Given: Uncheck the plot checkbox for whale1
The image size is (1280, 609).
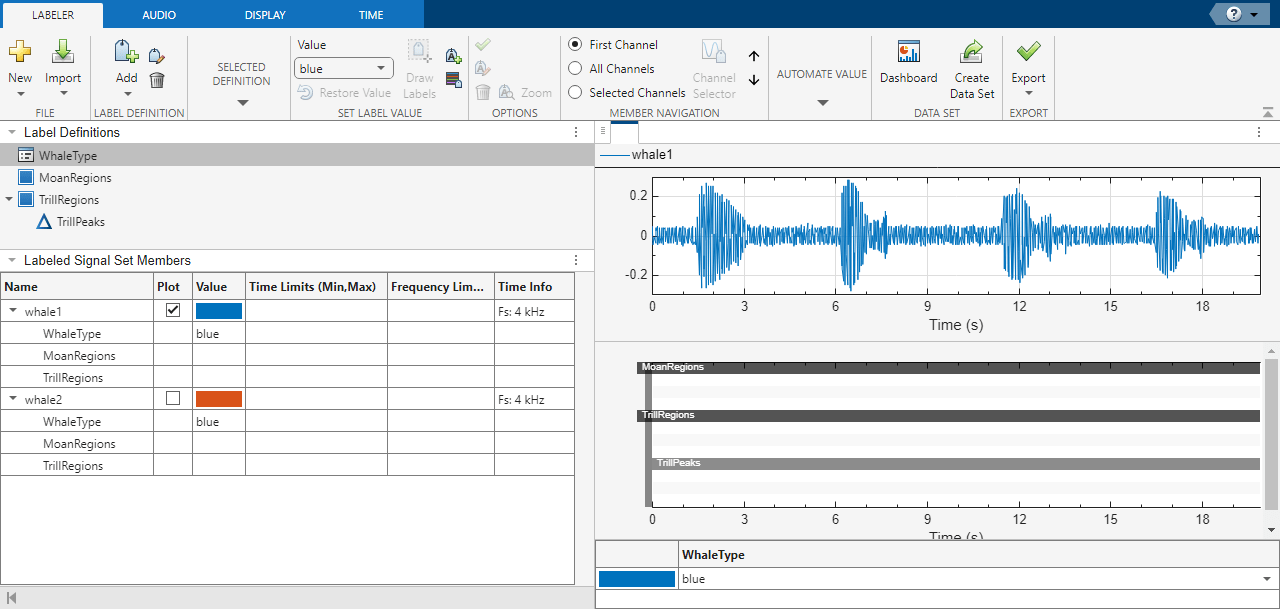Looking at the screenshot, I should pyautogui.click(x=173, y=310).
